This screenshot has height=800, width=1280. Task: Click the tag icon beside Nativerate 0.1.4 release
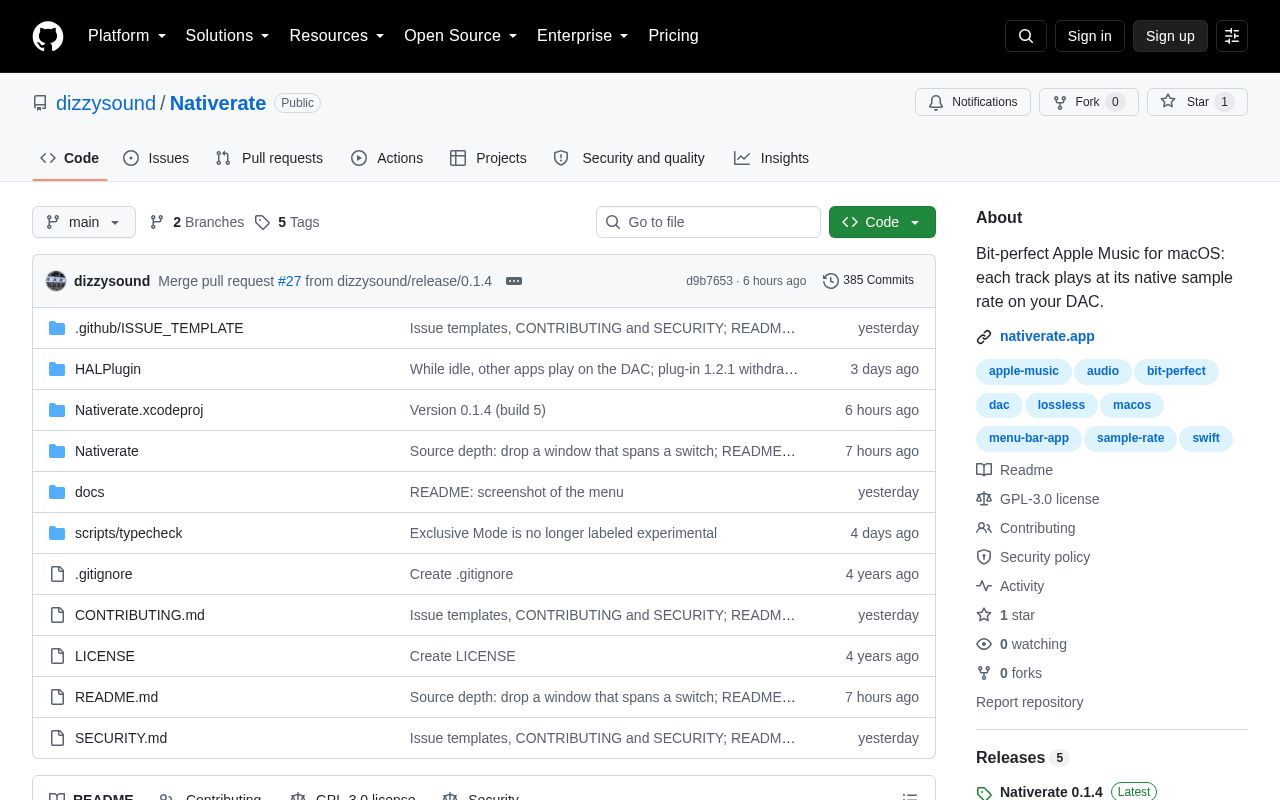click(x=984, y=792)
